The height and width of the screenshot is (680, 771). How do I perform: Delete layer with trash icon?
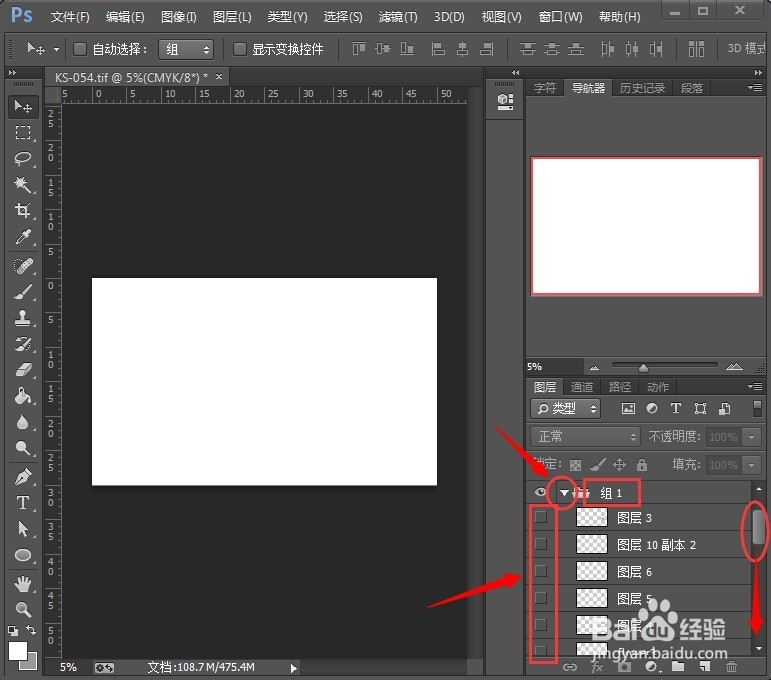pyautogui.click(x=731, y=667)
